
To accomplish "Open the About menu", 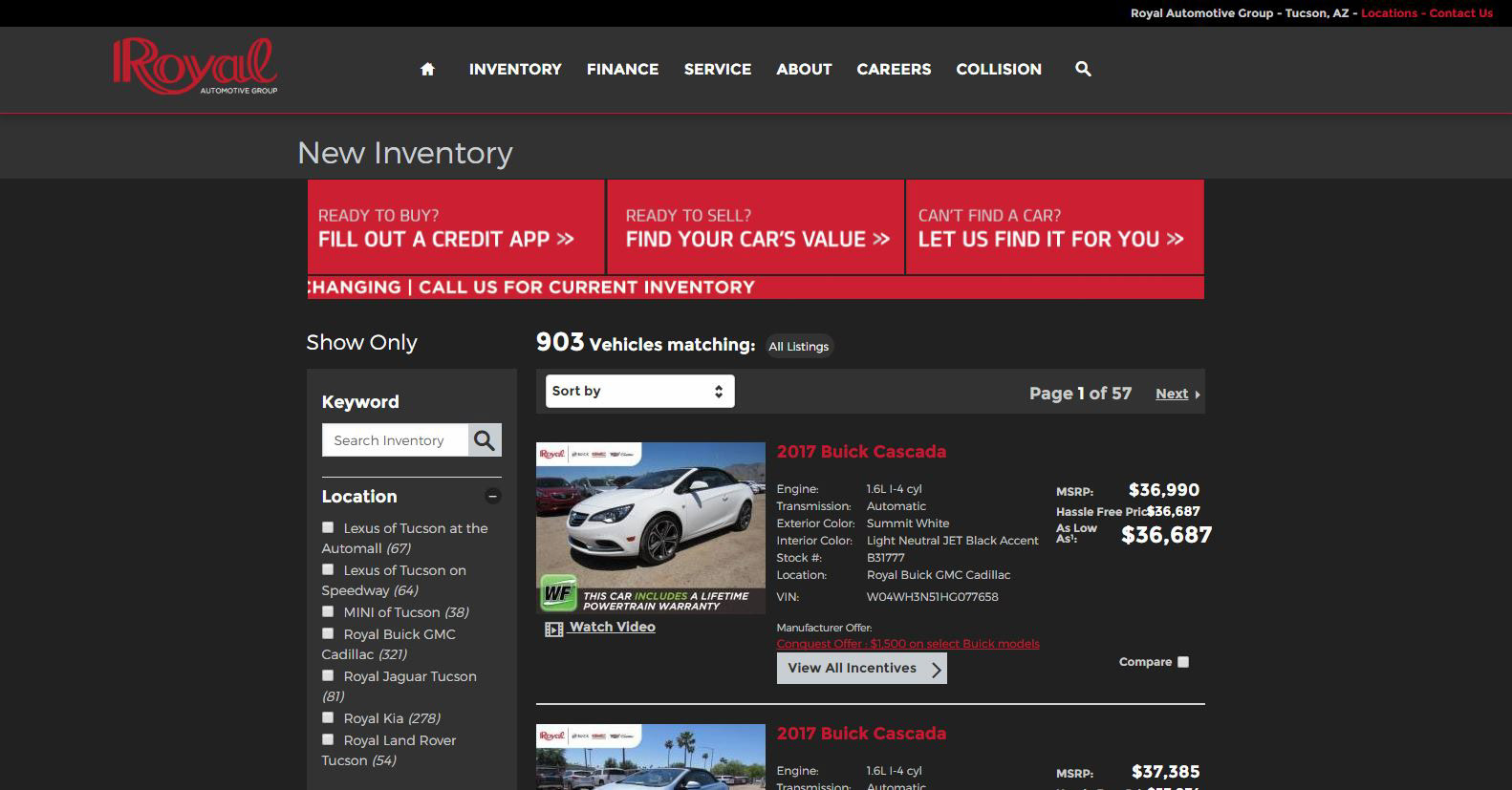I will 804,69.
